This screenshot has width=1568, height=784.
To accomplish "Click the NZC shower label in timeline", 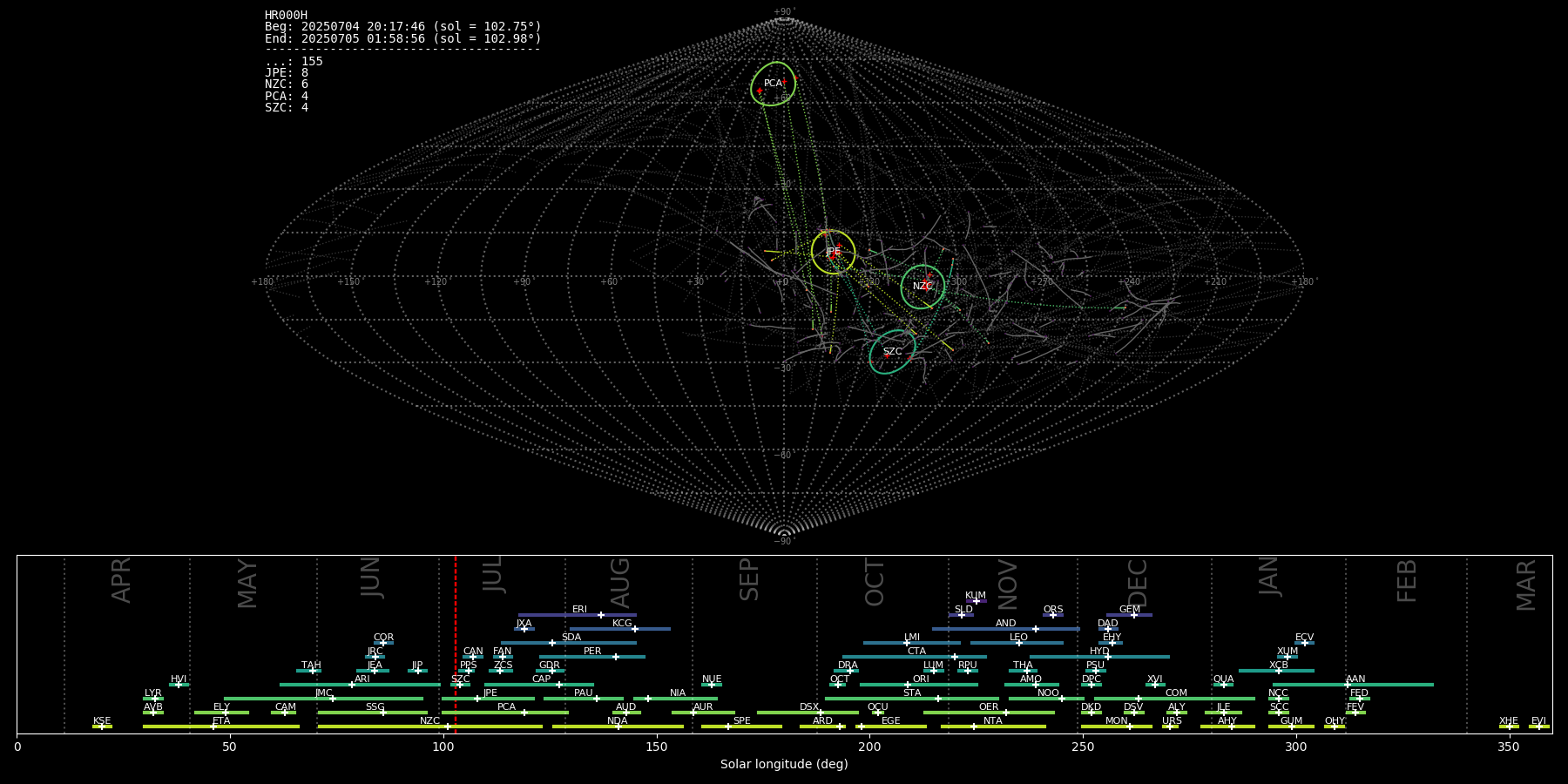I will pos(429,721).
